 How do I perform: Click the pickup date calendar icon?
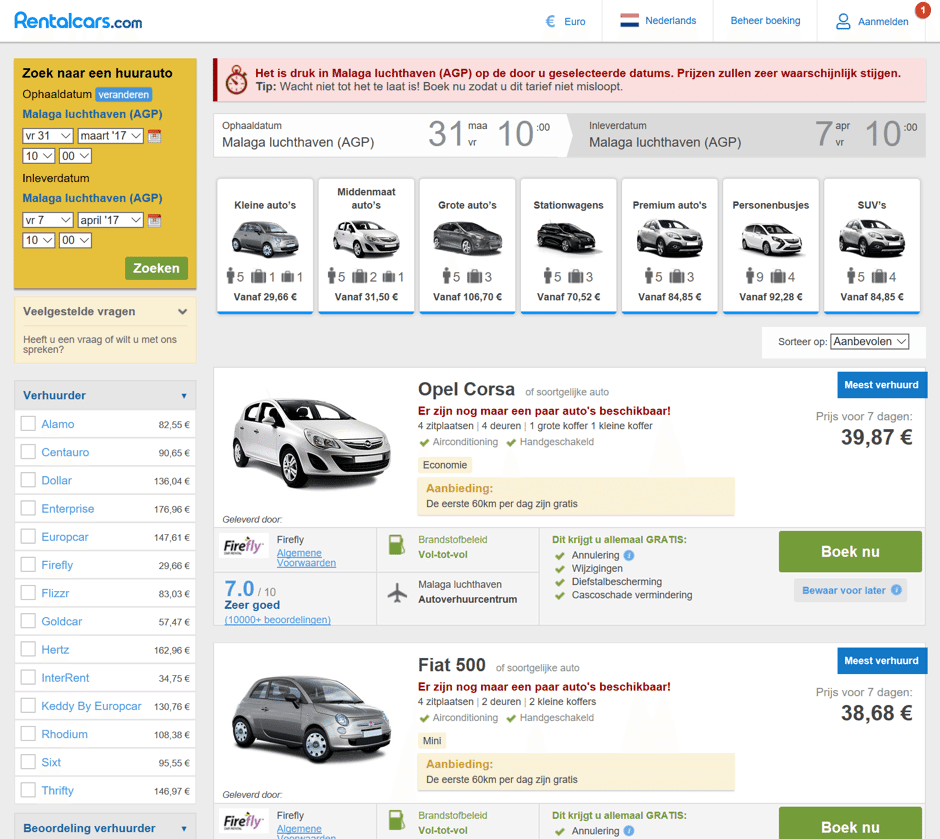154,136
